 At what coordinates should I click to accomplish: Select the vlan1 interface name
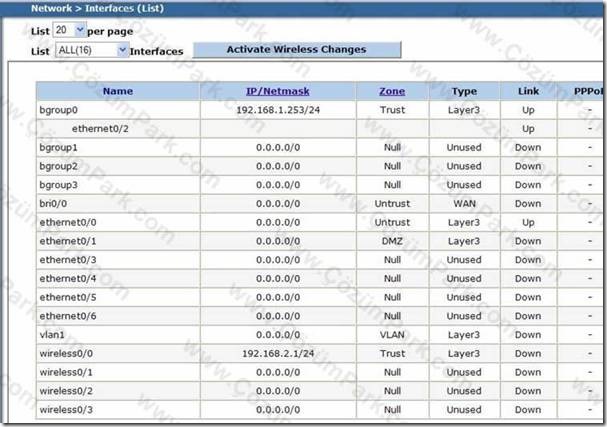point(52,334)
